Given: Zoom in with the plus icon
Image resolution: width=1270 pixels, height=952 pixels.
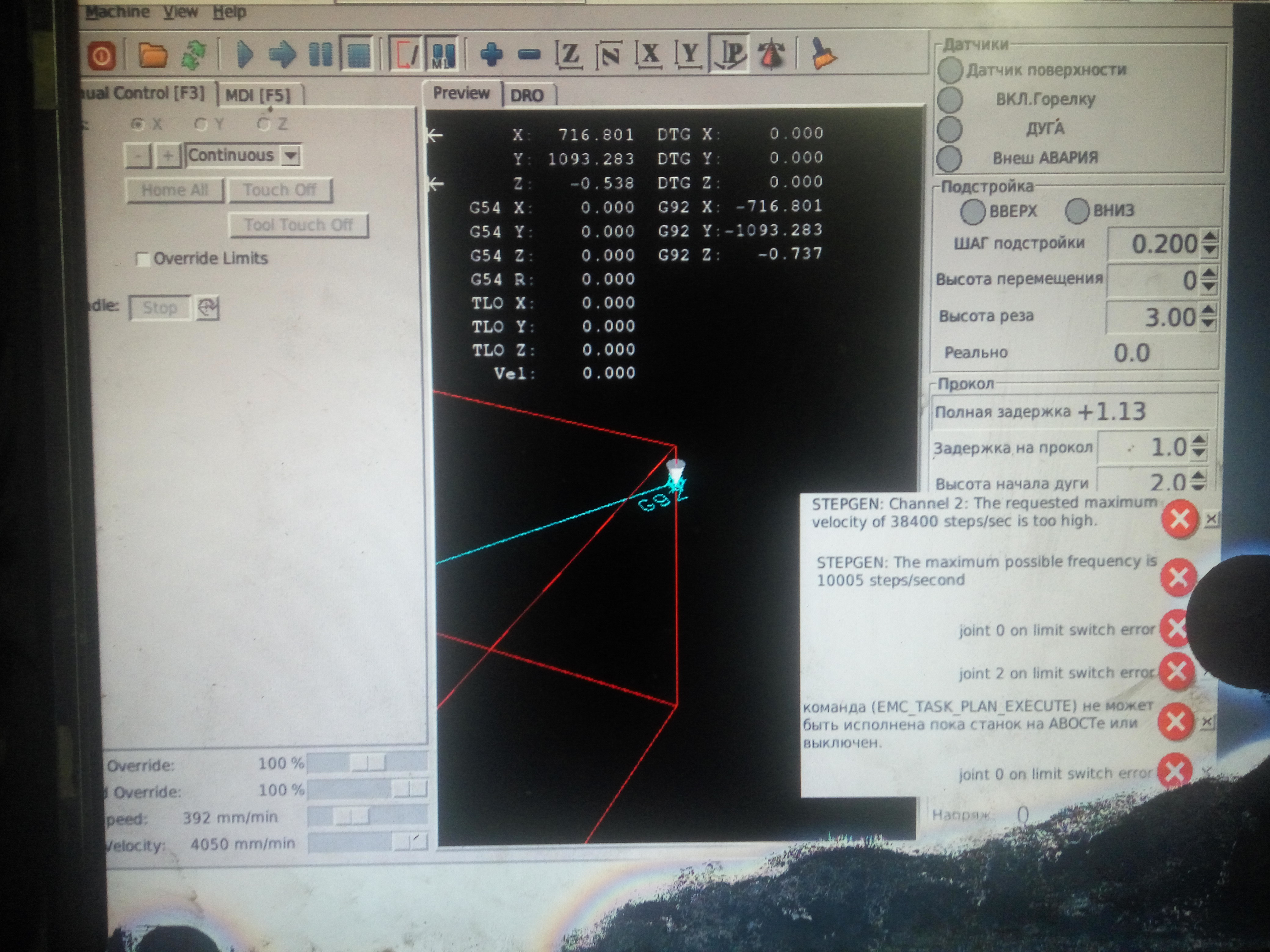Looking at the screenshot, I should (x=492, y=55).
